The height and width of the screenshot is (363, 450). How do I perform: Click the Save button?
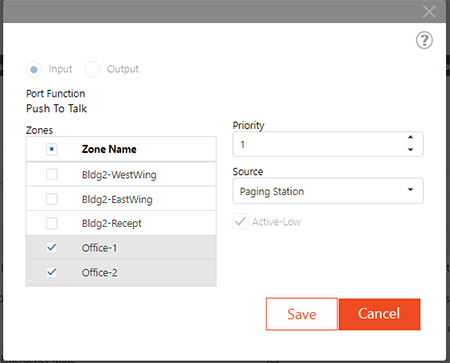pyautogui.click(x=302, y=314)
